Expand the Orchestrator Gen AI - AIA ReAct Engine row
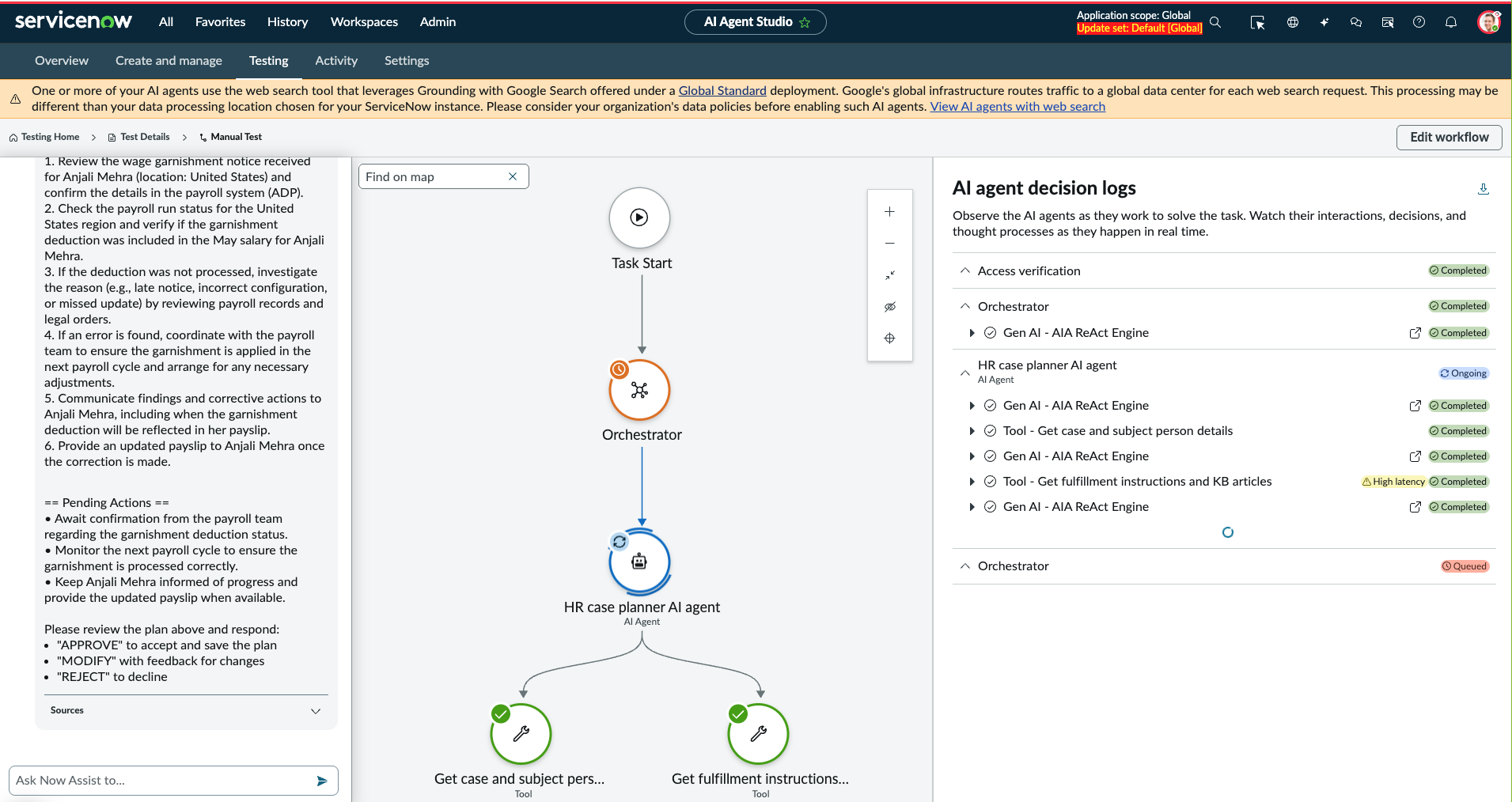Image resolution: width=1512 pixels, height=802 pixels. 972,333
